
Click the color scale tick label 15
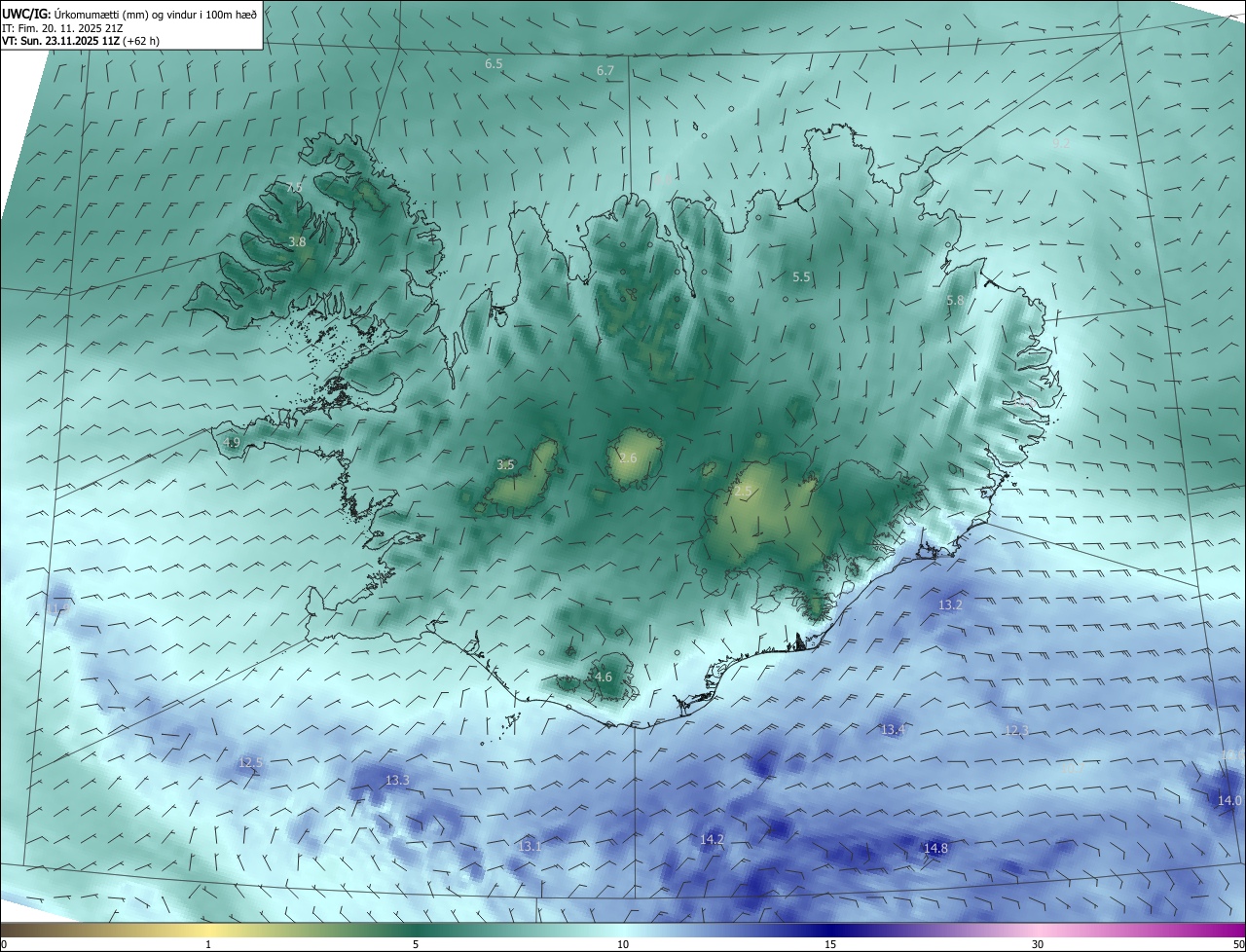click(x=830, y=944)
